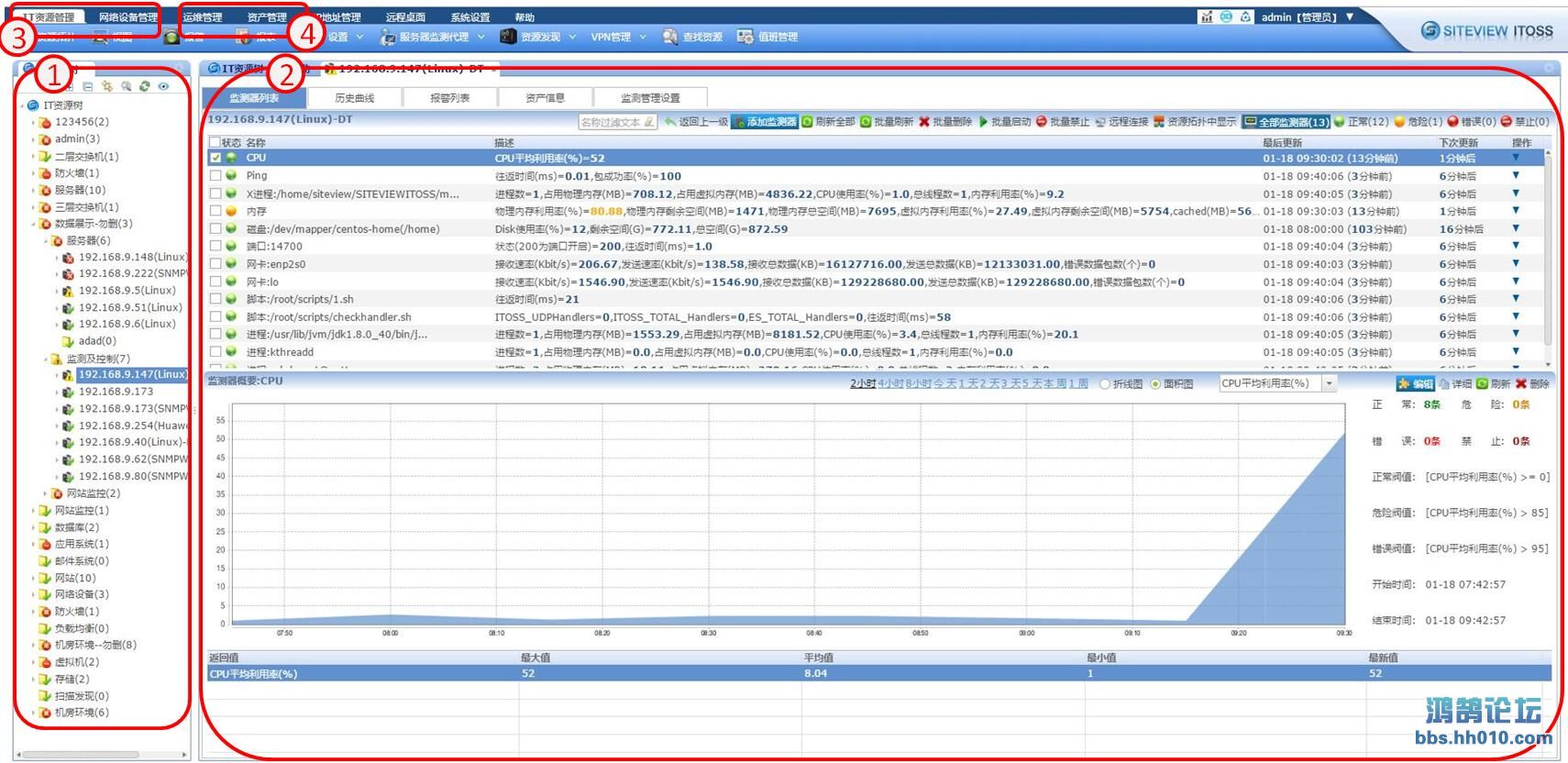Click the 批量刷新 batch refresh button
Image resolution: width=1568 pixels, height=763 pixels.
pyautogui.click(x=887, y=121)
